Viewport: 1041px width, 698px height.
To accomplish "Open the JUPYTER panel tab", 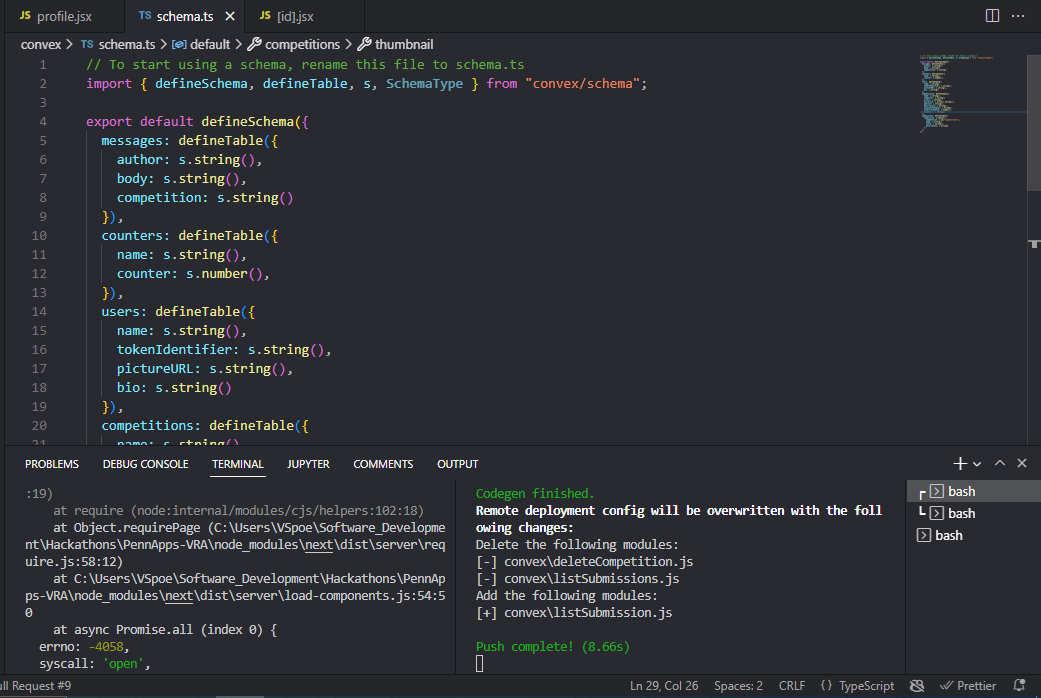I will pyautogui.click(x=308, y=464).
